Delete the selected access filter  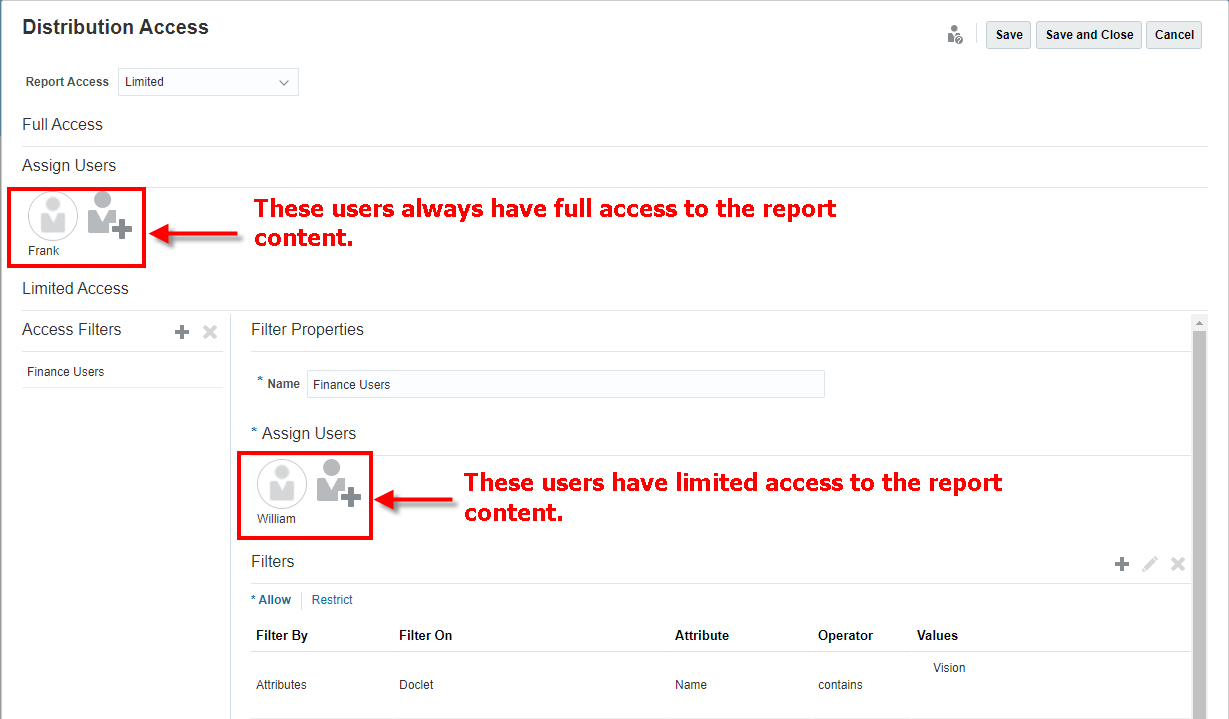coord(210,332)
